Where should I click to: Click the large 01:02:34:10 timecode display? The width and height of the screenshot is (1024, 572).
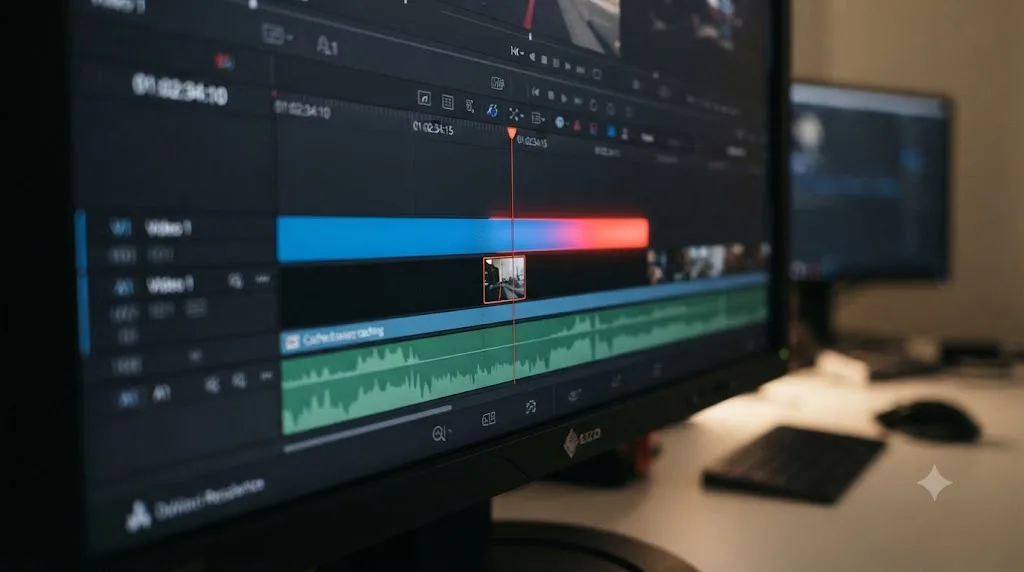click(x=180, y=89)
